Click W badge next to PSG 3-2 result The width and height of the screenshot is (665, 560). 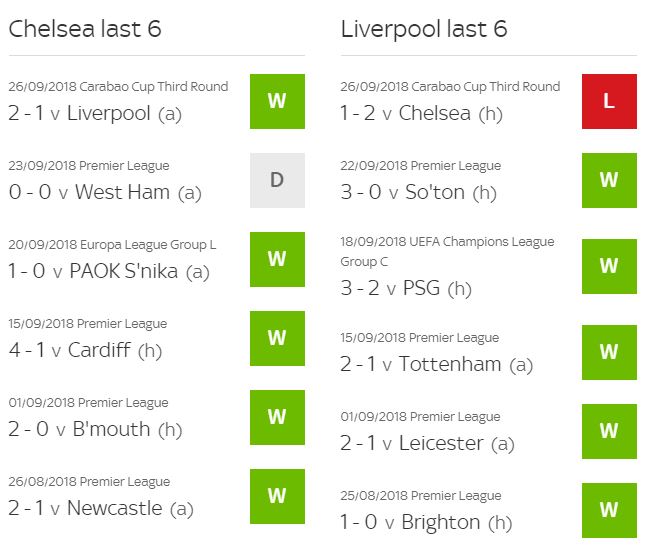(609, 266)
